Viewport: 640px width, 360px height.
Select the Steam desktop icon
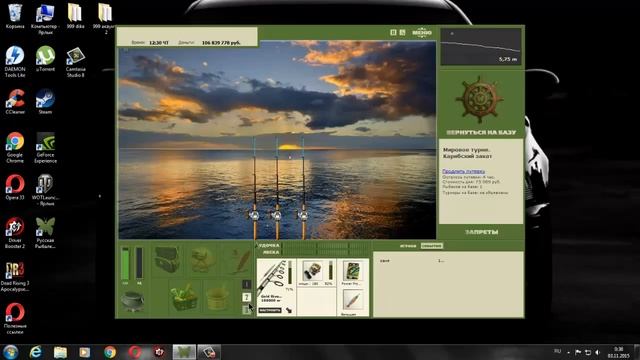45,102
